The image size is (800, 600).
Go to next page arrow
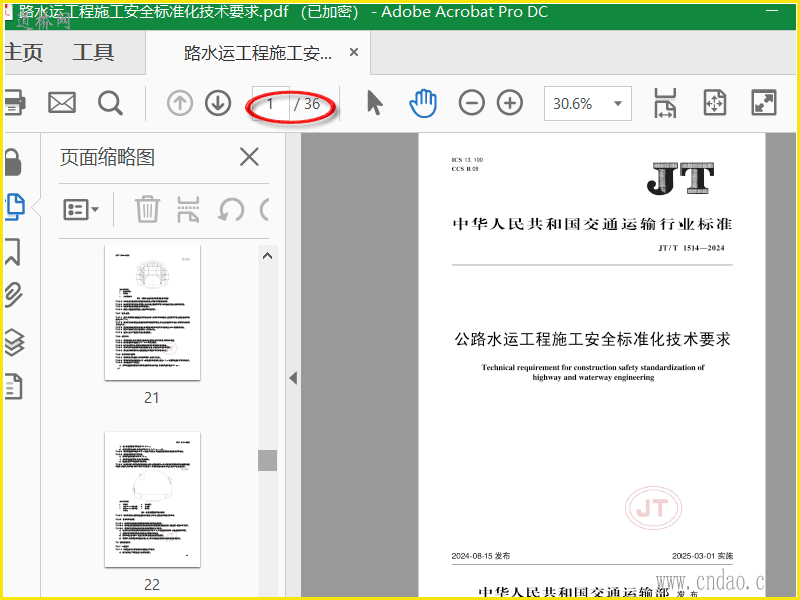[x=218, y=103]
